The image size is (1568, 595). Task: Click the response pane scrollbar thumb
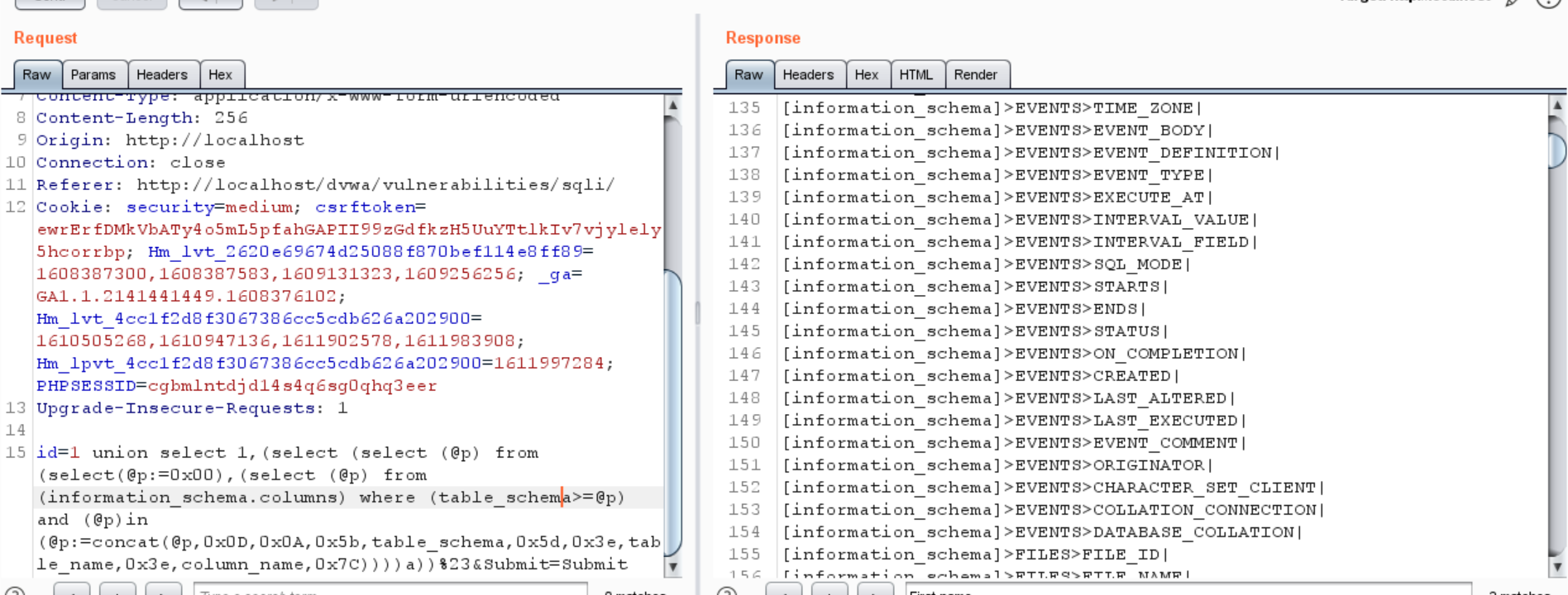pos(1558,150)
